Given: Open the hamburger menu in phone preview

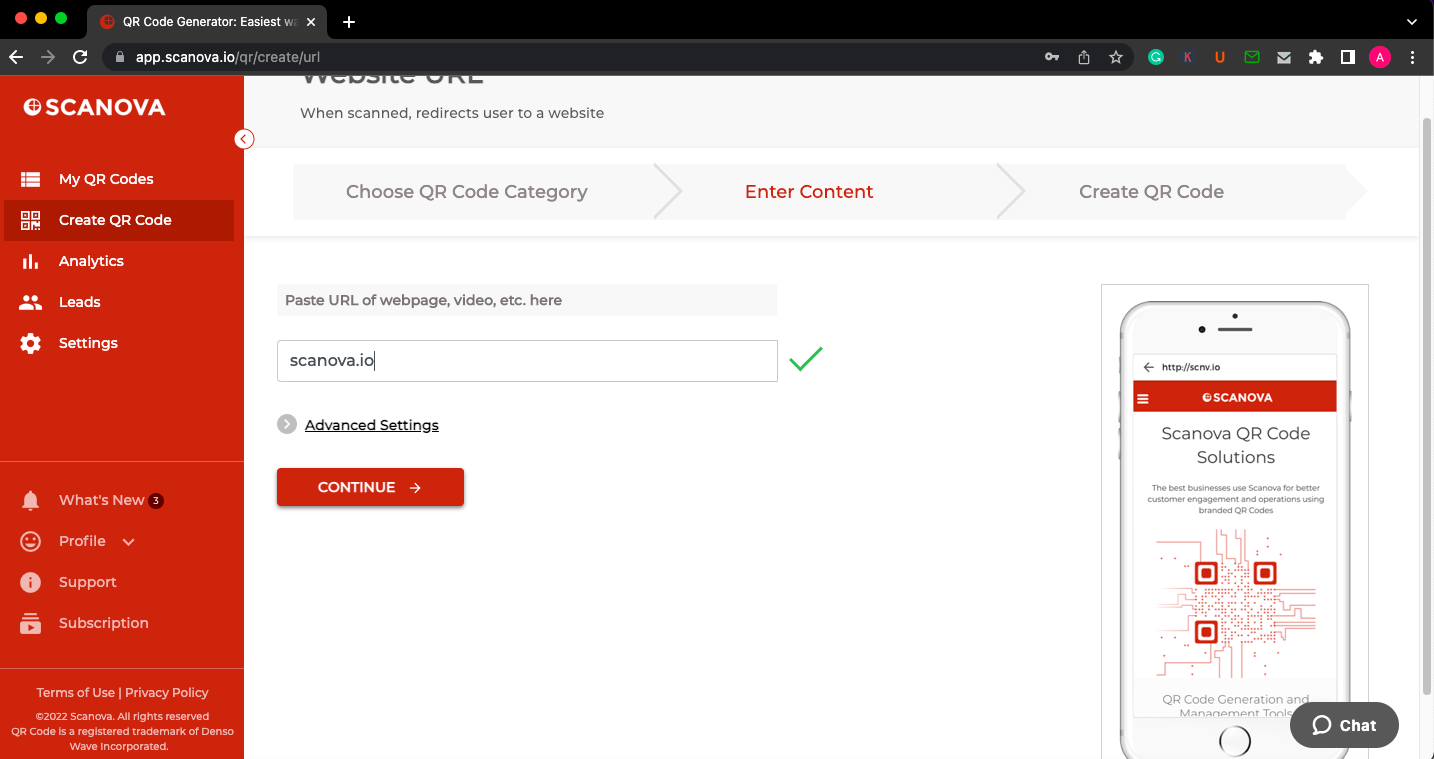Looking at the screenshot, I should [x=1143, y=398].
